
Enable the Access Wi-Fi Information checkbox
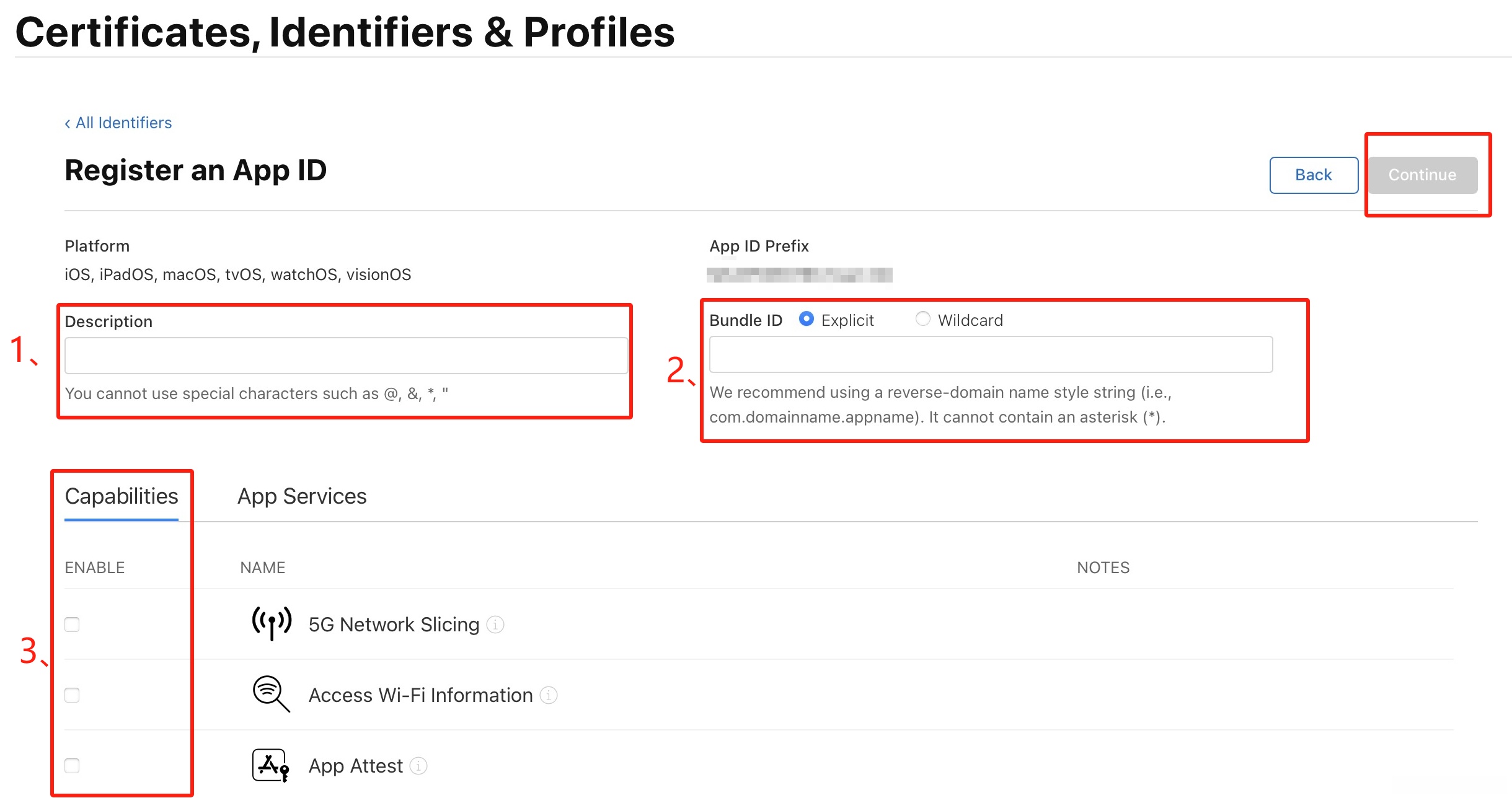point(73,695)
